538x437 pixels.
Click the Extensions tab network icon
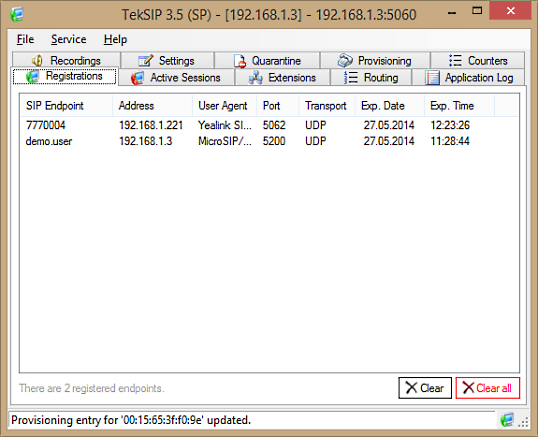pos(255,78)
